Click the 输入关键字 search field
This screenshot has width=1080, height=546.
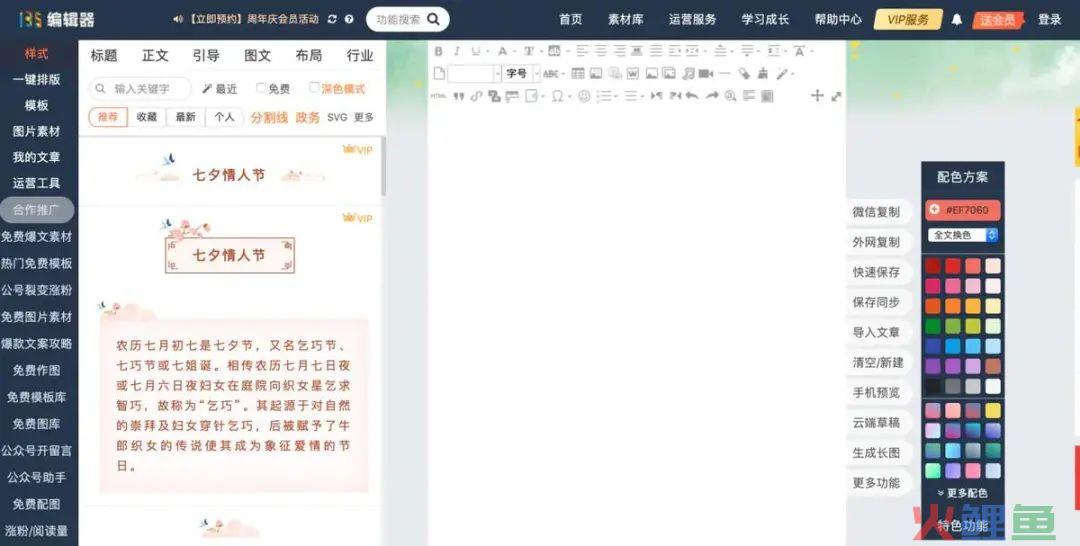pos(141,89)
